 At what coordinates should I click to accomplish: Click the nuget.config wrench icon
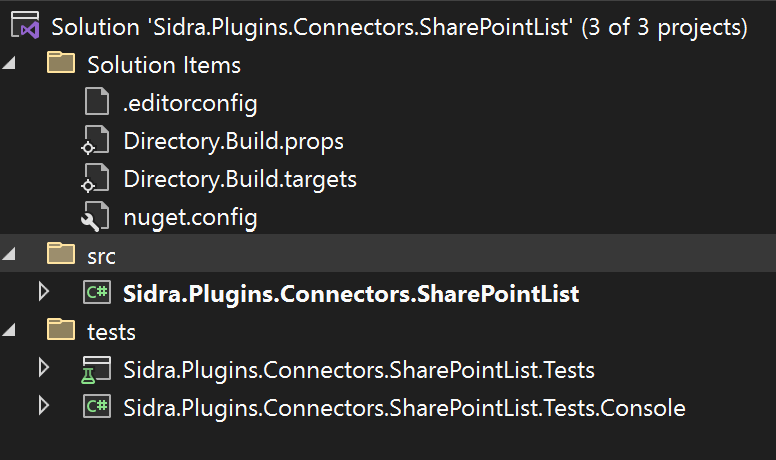coord(96,217)
